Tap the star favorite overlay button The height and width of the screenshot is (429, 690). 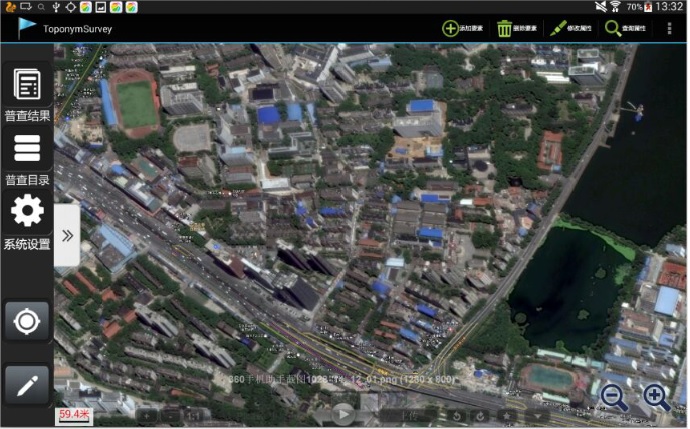point(506,416)
